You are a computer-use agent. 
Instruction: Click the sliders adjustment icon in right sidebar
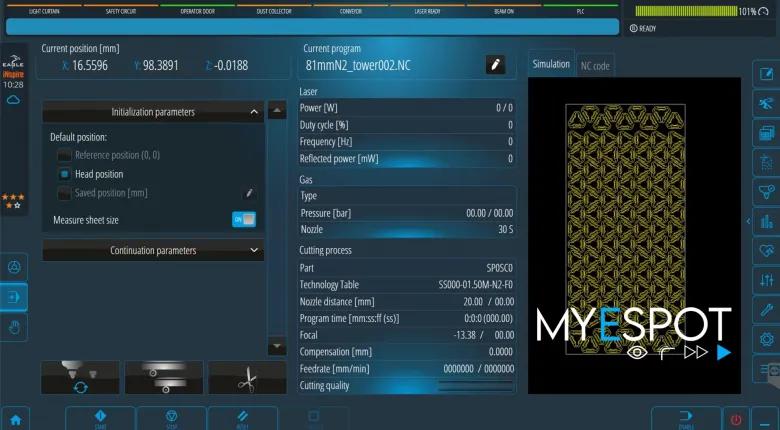pos(767,280)
